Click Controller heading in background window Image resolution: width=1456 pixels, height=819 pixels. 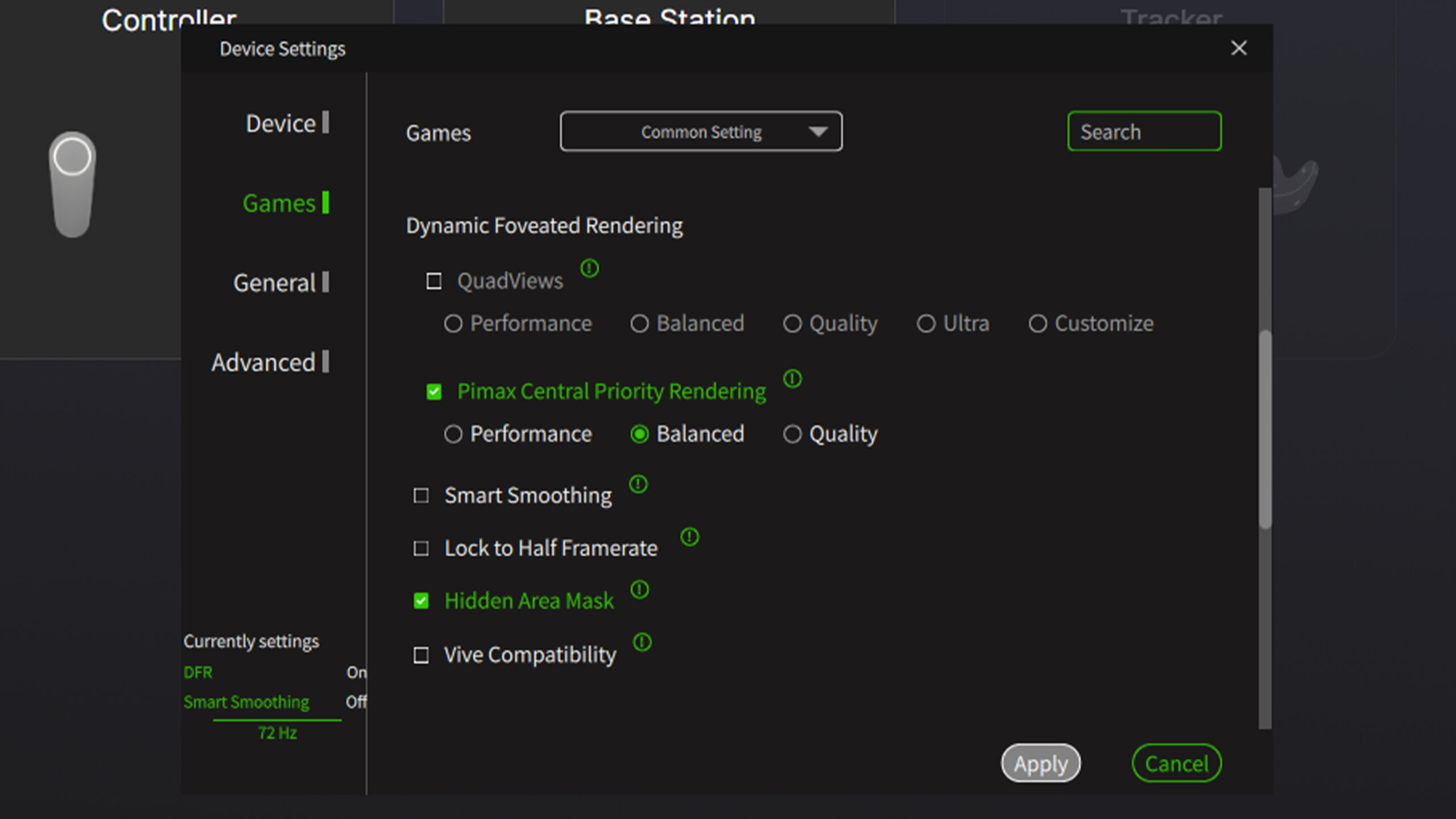point(169,19)
